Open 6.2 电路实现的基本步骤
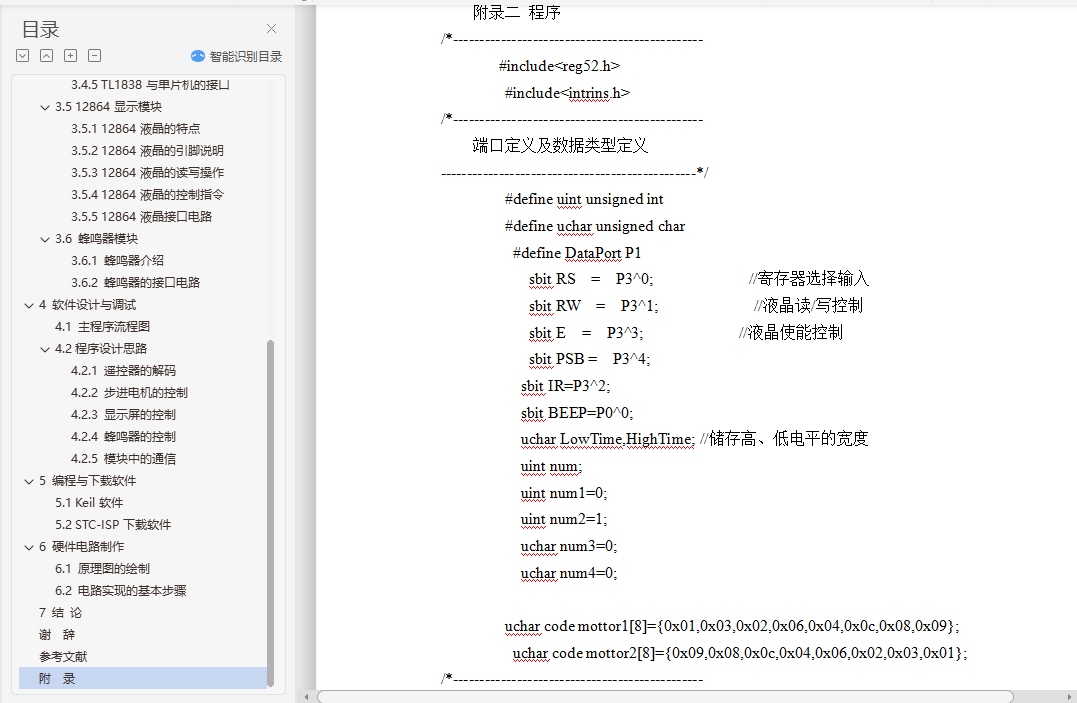The image size is (1077, 703). click(x=121, y=590)
